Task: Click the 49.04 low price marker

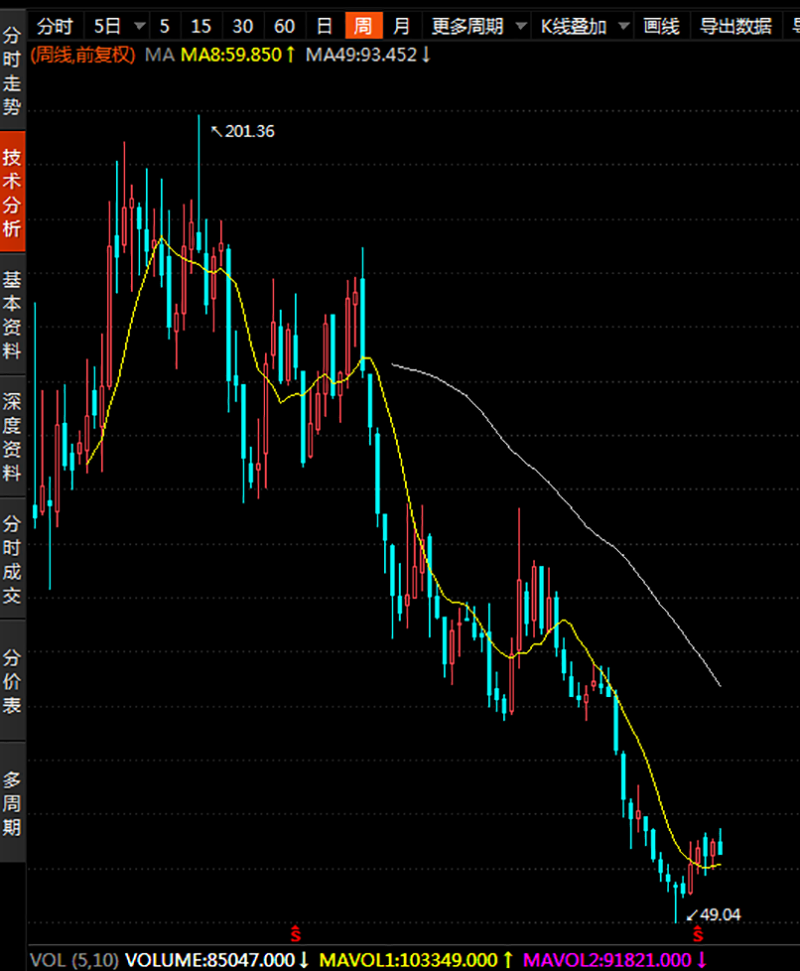Action: (x=713, y=915)
